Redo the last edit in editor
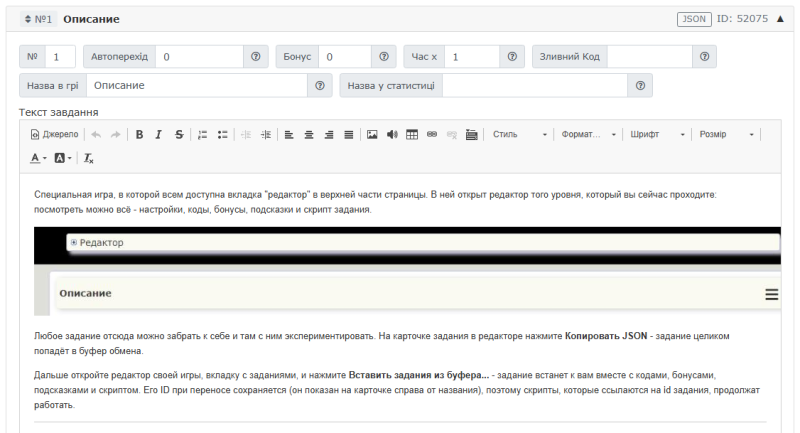The height and width of the screenshot is (433, 800). click(116, 135)
